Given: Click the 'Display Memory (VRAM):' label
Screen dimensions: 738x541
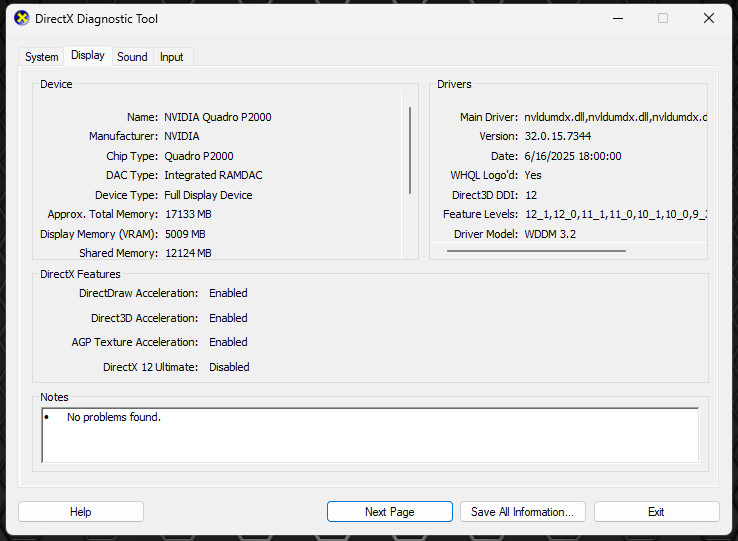Looking at the screenshot, I should click(x=99, y=234).
